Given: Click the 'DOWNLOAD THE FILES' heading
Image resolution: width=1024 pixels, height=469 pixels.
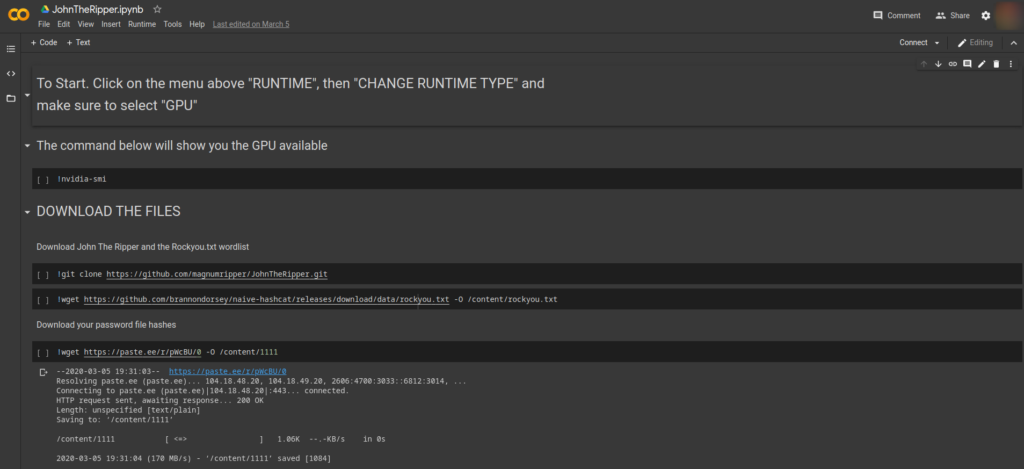Looking at the screenshot, I should click(x=108, y=212).
